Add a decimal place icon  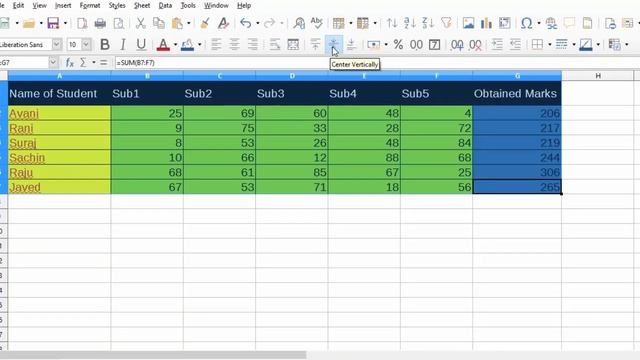pos(457,44)
